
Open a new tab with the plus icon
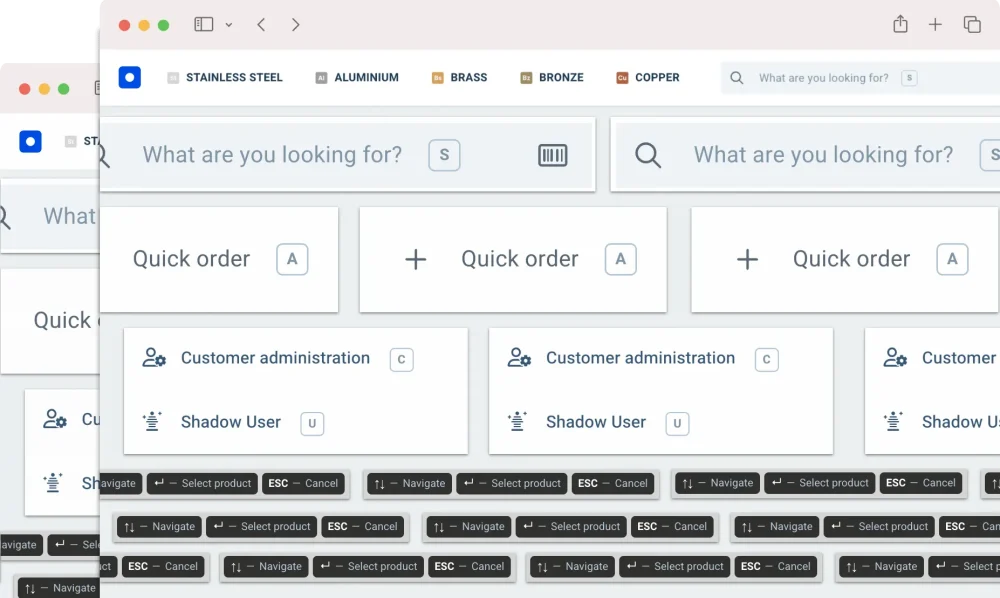(x=935, y=25)
